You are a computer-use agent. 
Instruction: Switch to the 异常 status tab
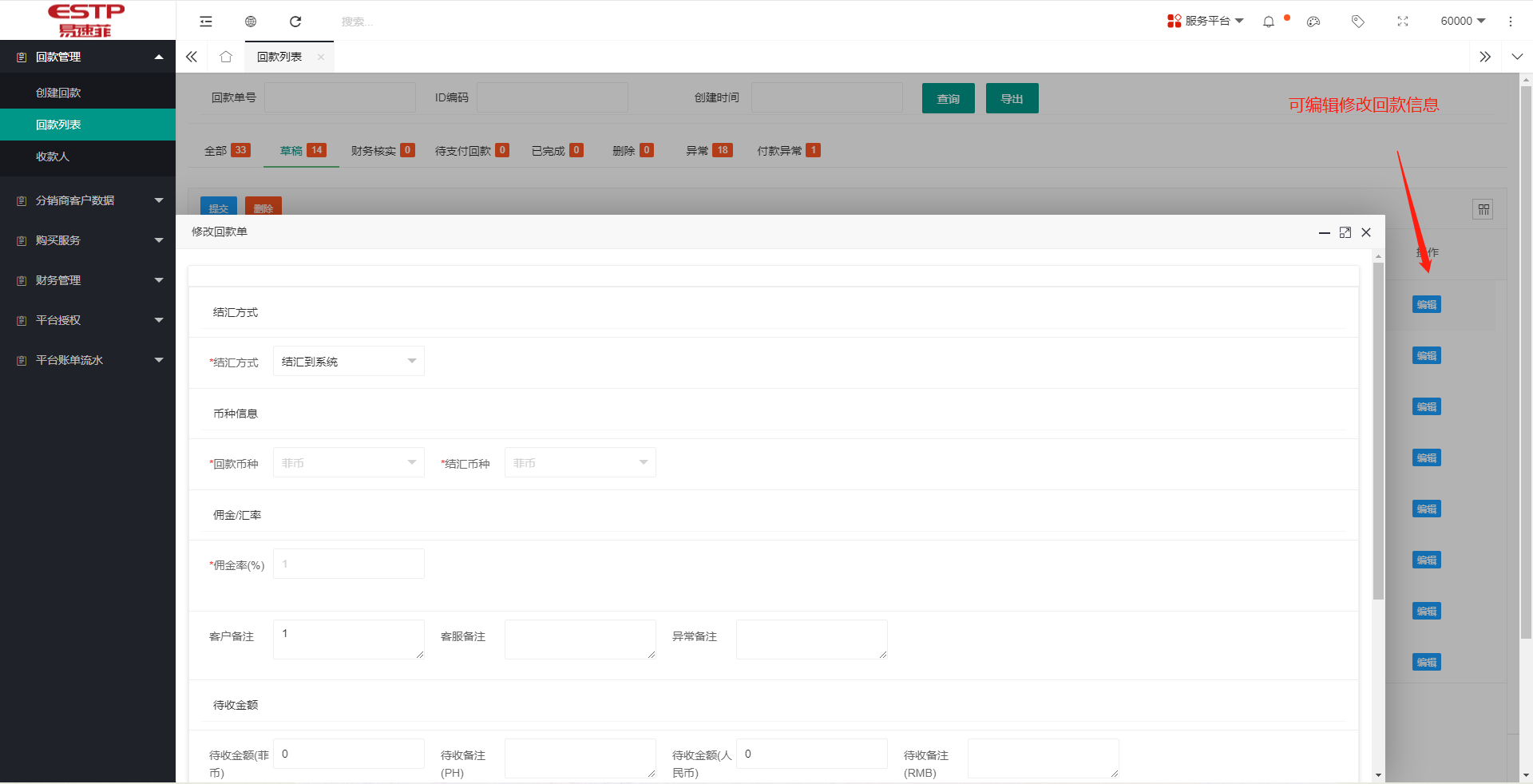(x=708, y=150)
